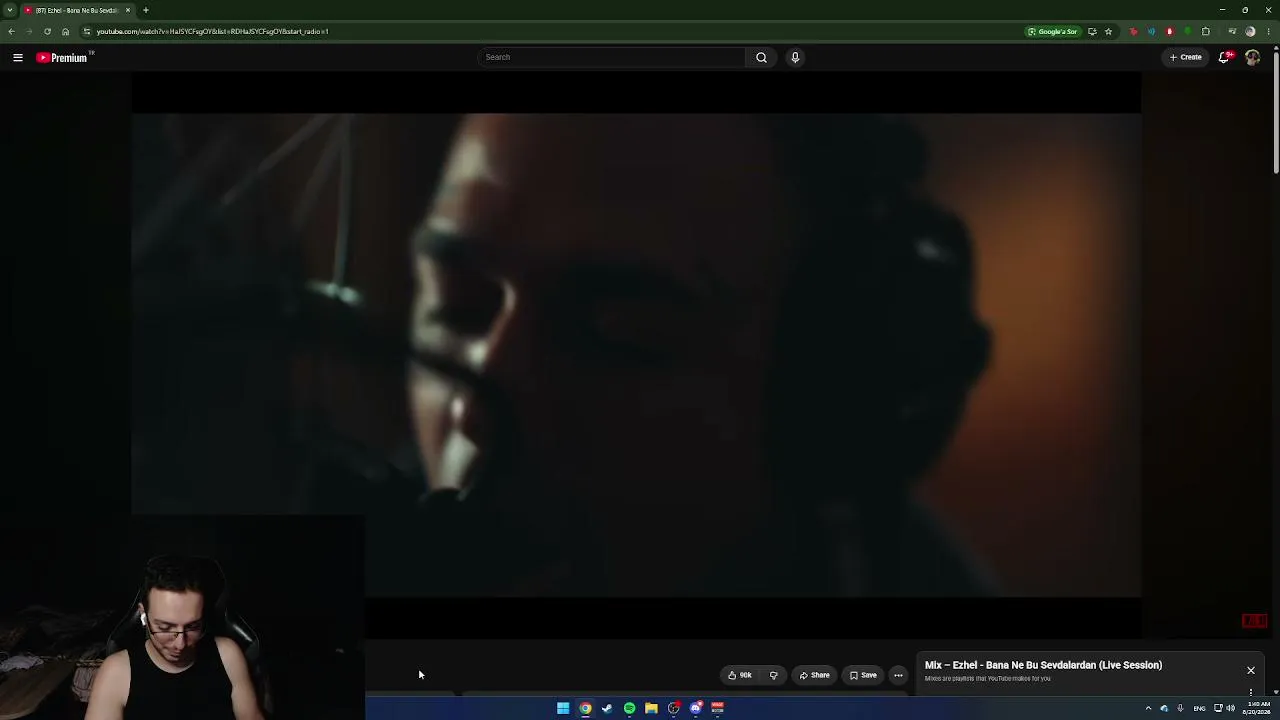The width and height of the screenshot is (1280, 720).
Task: Open a new browser tab
Action: 146,10
